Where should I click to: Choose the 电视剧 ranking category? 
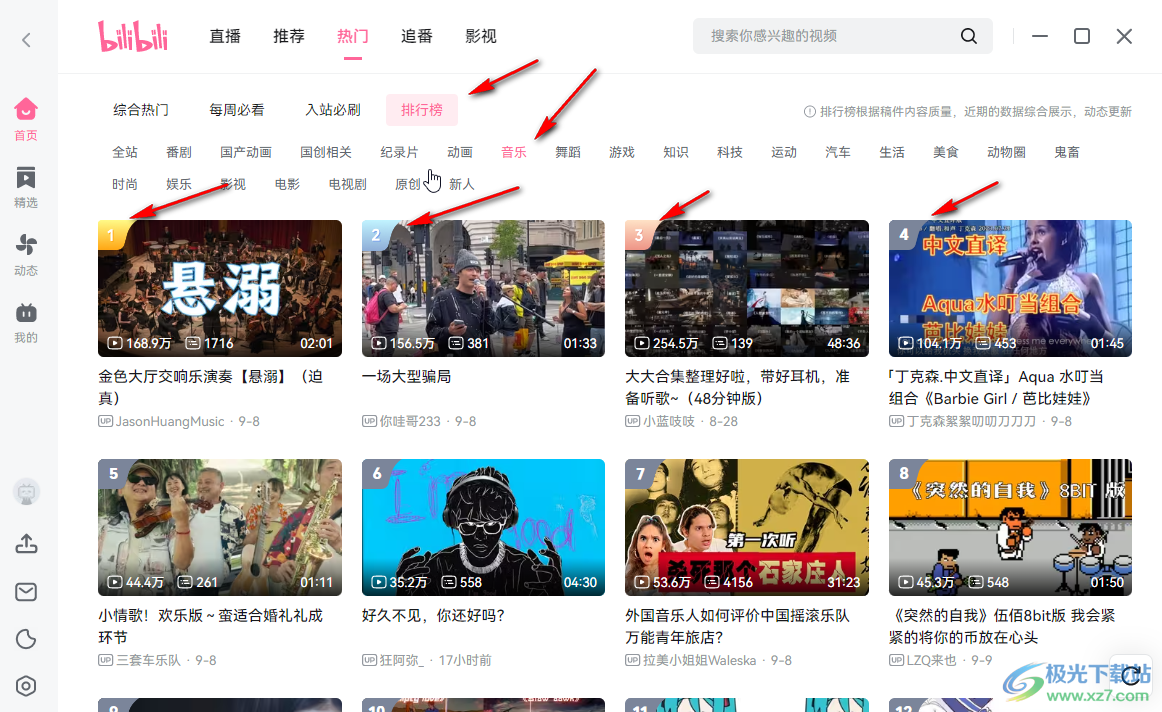(x=348, y=184)
